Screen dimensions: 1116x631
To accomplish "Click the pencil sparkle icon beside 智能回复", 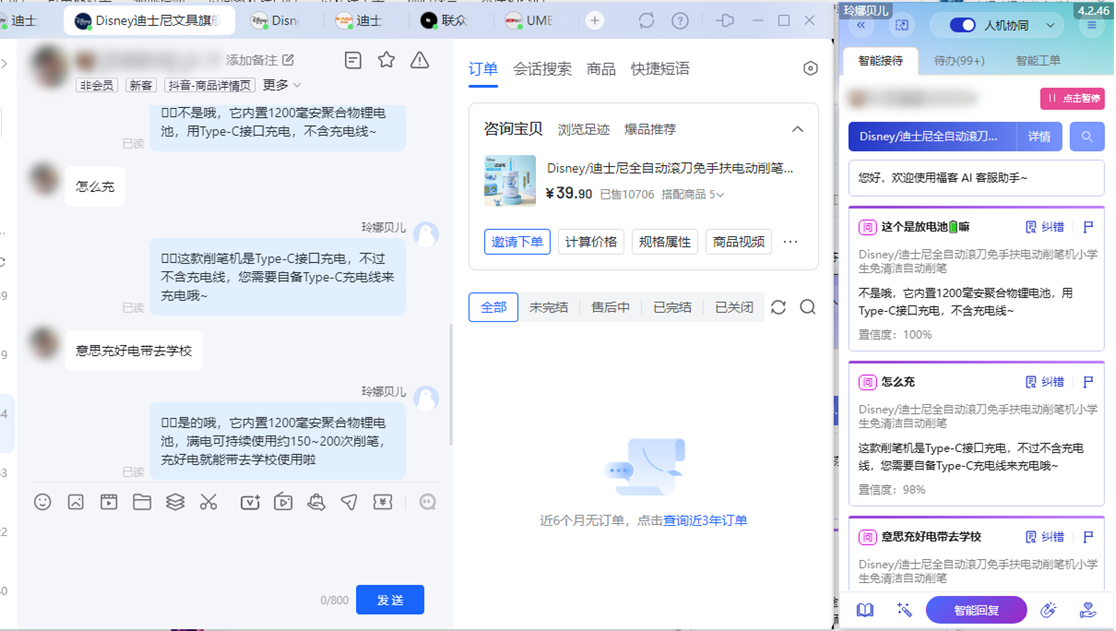I will click(1048, 610).
